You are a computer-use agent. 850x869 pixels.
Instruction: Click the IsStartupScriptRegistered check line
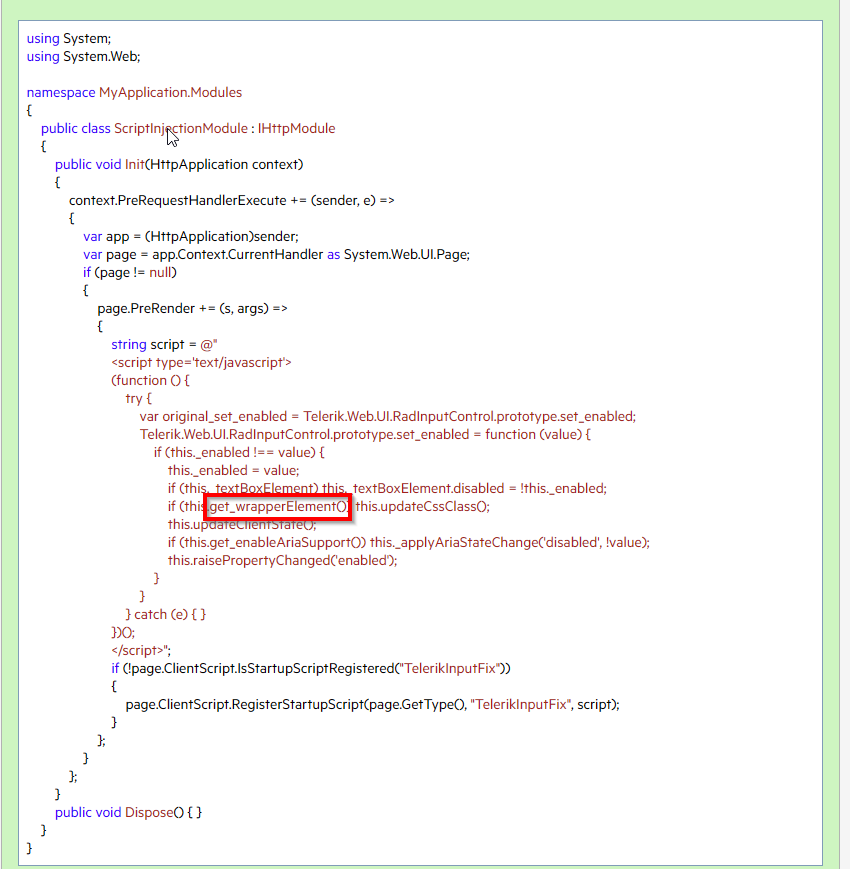pos(311,669)
